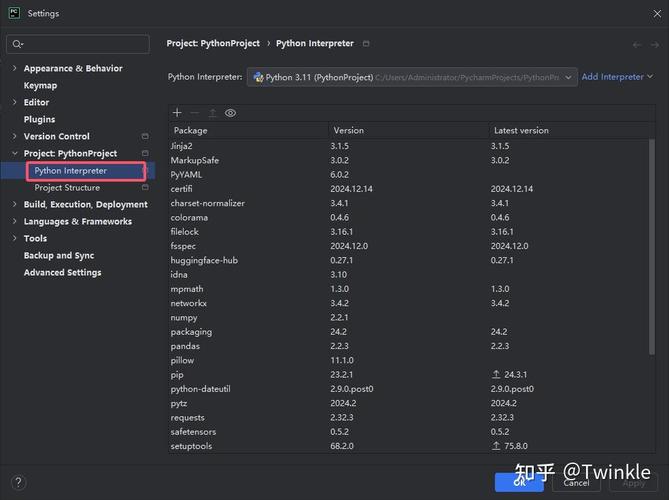Select Plugins settings

click(x=39, y=119)
